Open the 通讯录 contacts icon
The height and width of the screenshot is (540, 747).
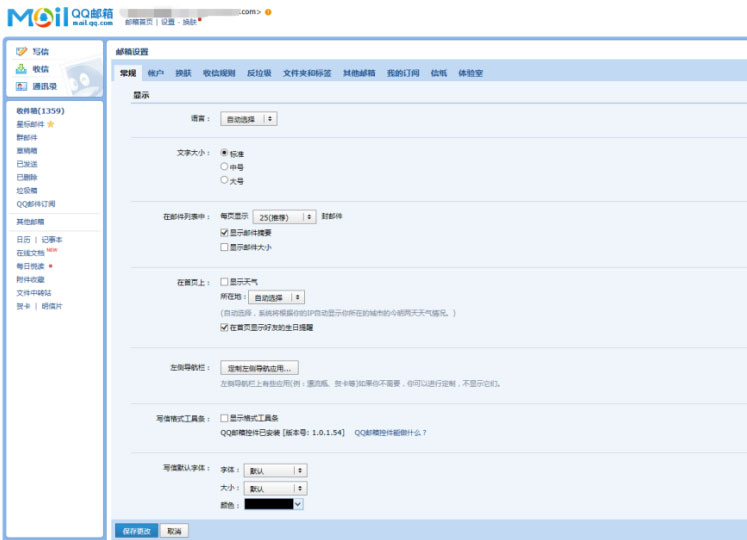[x=22, y=86]
